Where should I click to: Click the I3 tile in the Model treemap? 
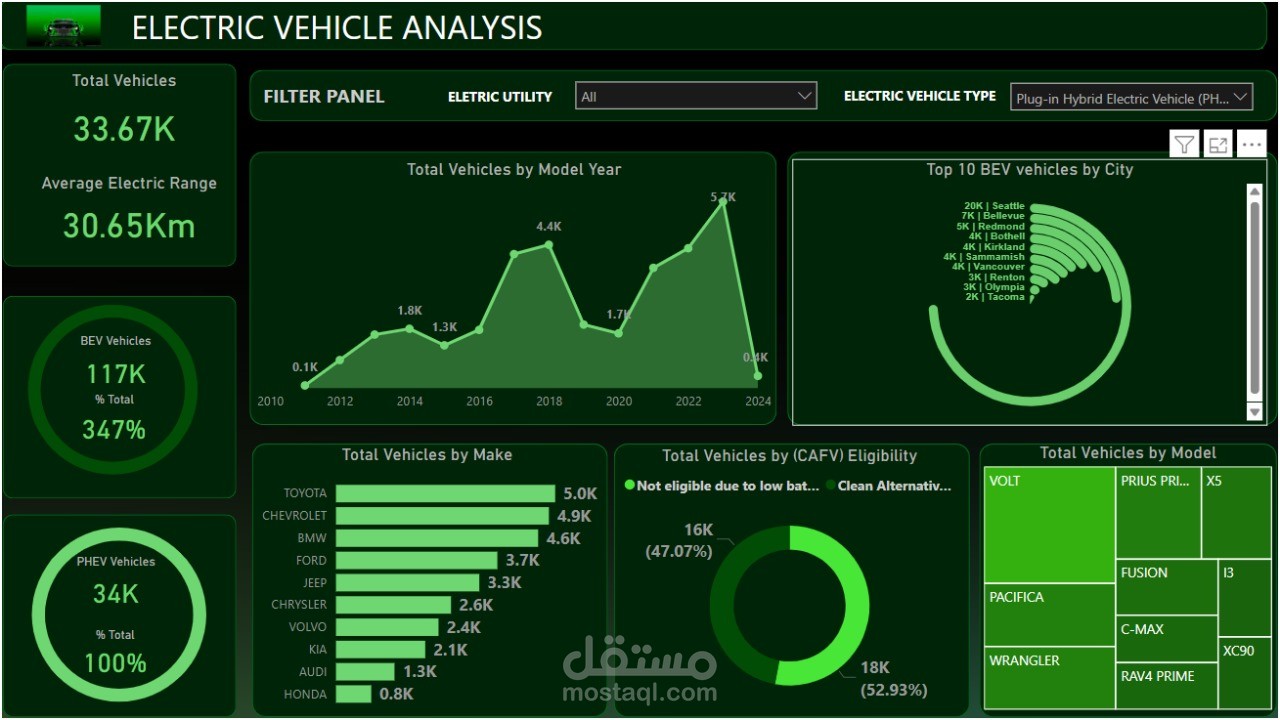click(x=1245, y=598)
